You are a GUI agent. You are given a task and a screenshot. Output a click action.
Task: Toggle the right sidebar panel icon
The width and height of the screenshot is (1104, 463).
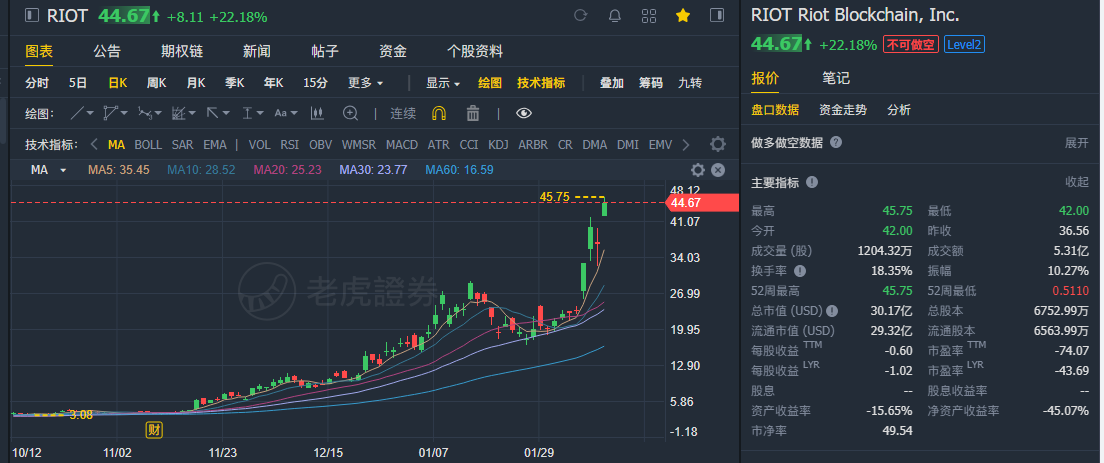[717, 15]
